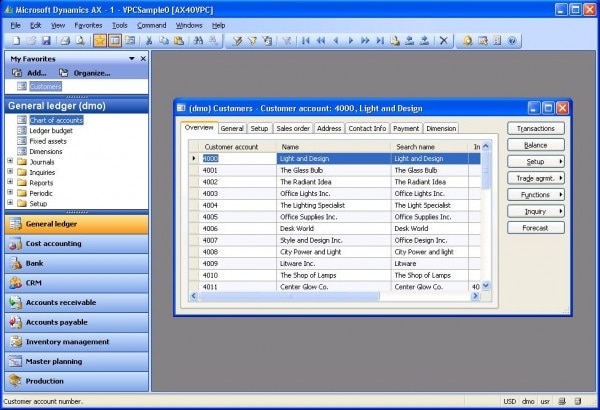The width and height of the screenshot is (600, 410).
Task: Click the Help question mark icon
Action: tap(512, 41)
